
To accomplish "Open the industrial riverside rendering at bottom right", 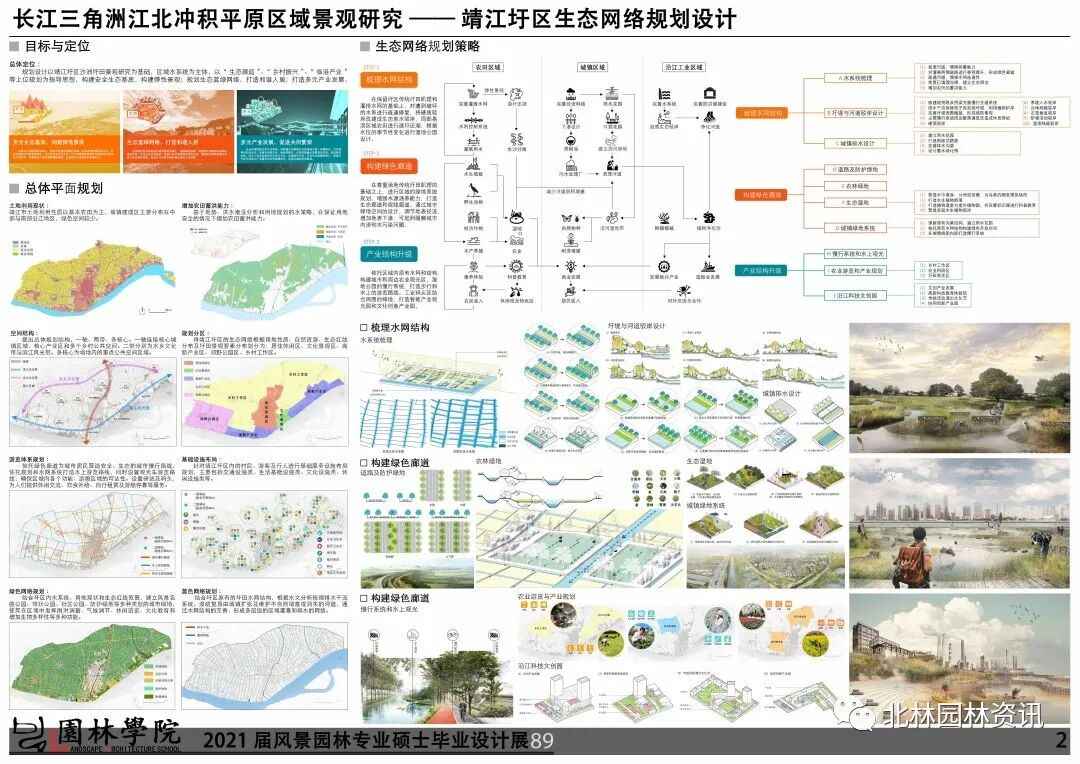I will coord(959,657).
